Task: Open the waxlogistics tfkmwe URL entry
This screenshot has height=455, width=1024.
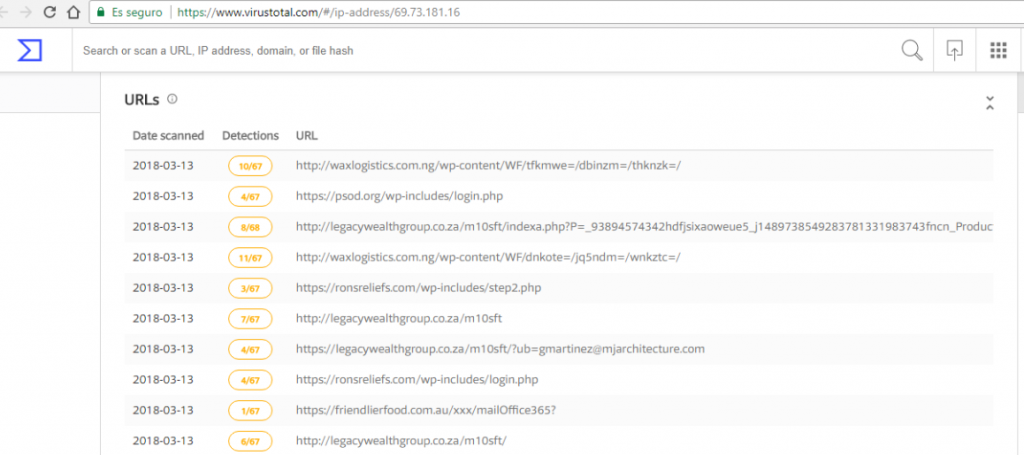Action: [x=488, y=166]
